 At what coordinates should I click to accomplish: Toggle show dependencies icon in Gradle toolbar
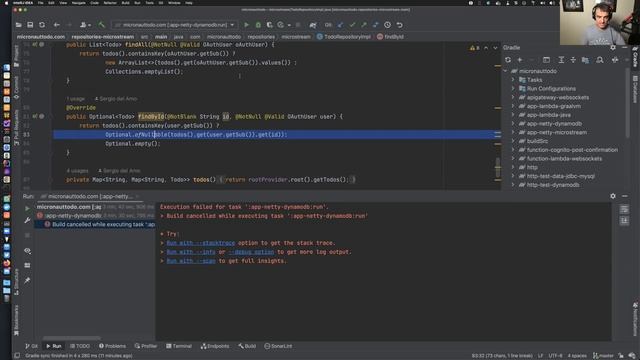(x=585, y=60)
